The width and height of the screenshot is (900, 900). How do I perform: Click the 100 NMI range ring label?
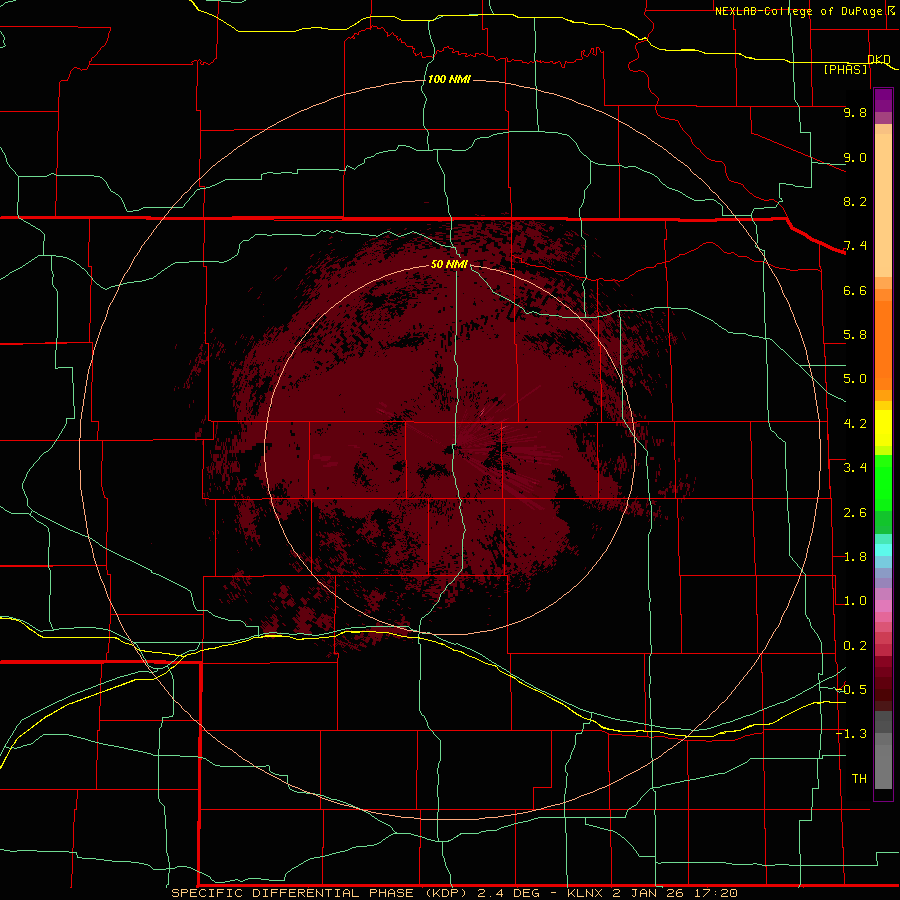tap(449, 79)
